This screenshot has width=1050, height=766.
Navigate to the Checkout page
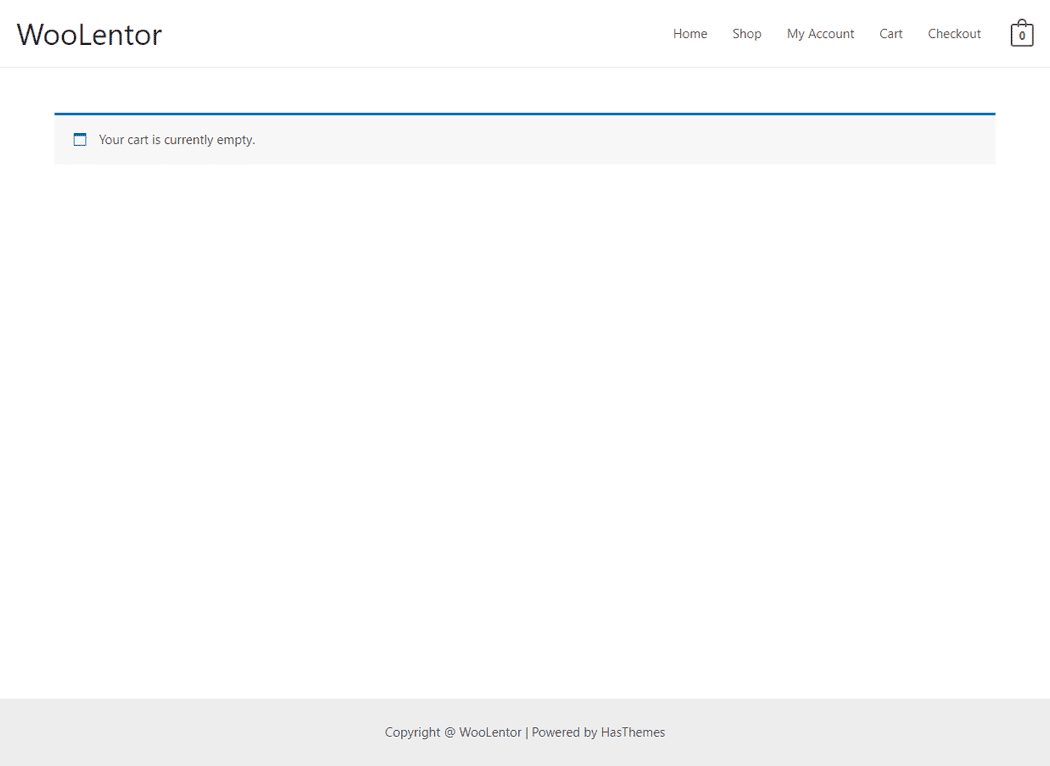954,34
